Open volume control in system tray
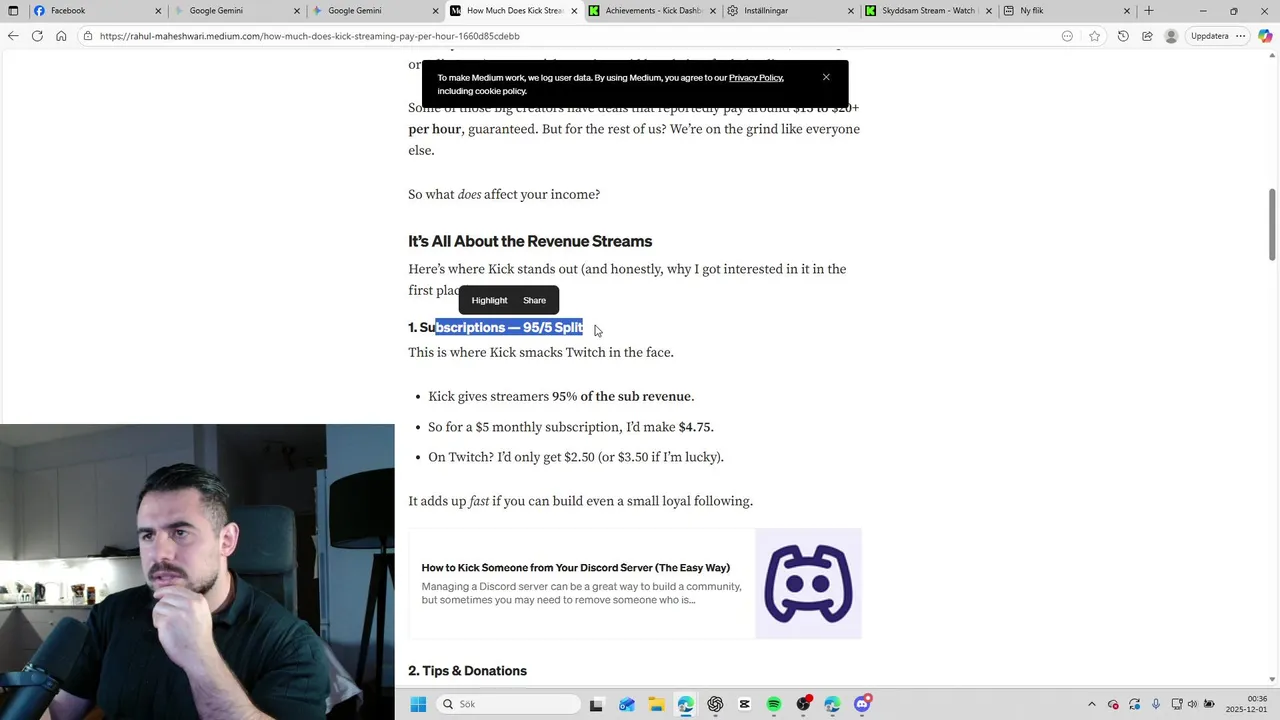Image resolution: width=1280 pixels, height=720 pixels. (x=1194, y=704)
